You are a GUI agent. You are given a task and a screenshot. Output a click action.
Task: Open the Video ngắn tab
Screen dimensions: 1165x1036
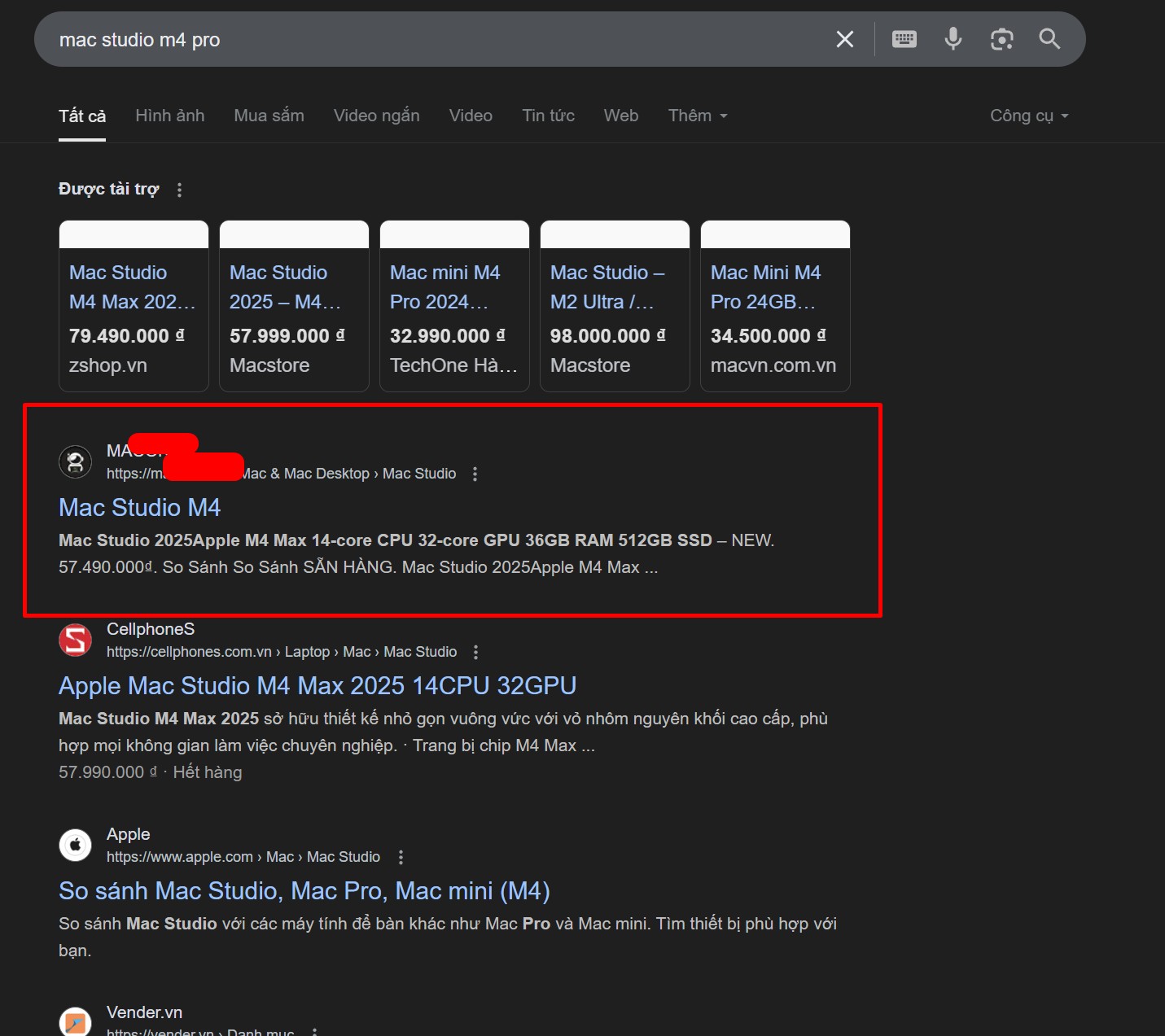click(377, 116)
